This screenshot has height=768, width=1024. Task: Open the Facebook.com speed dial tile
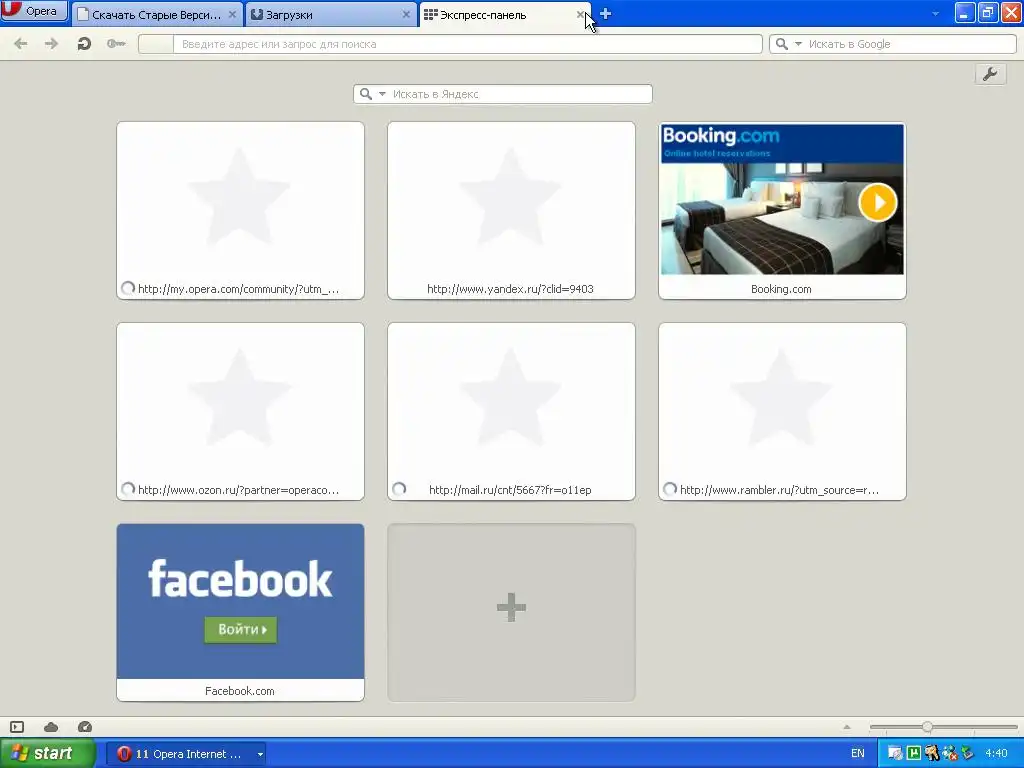(x=240, y=613)
